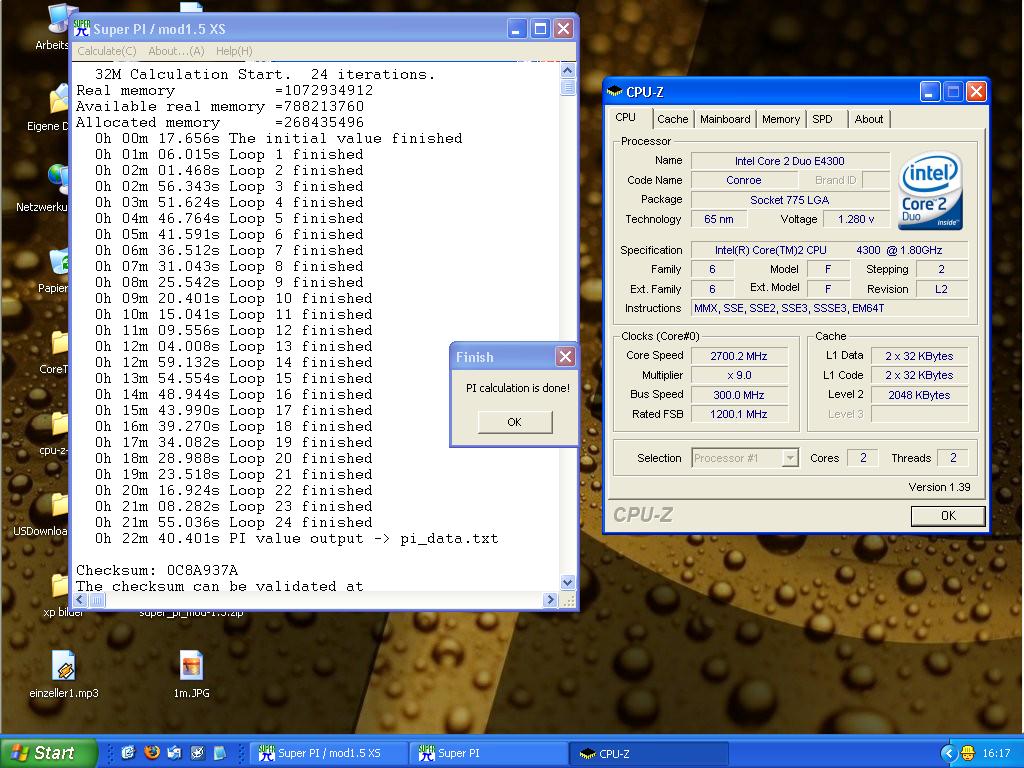The height and width of the screenshot is (768, 1024).
Task: Switch to the Mainboard tab
Action: click(725, 119)
